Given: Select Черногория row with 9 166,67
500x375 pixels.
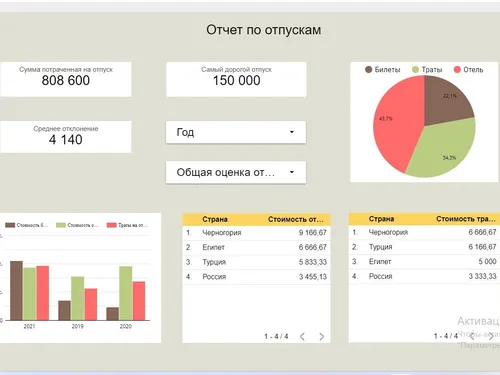Looking at the screenshot, I should click(x=256, y=233).
